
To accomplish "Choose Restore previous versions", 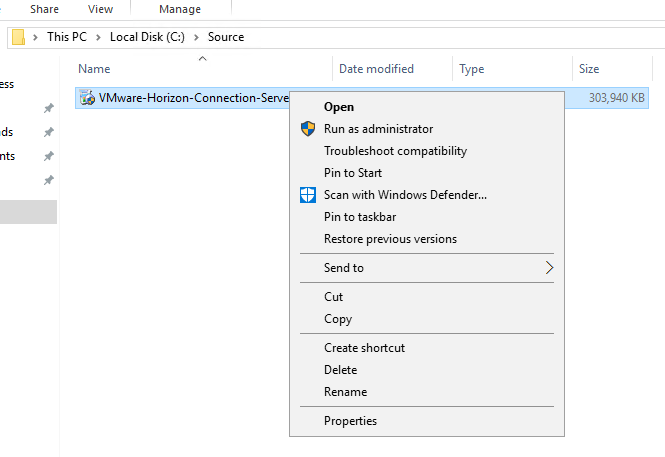I will (427, 239).
